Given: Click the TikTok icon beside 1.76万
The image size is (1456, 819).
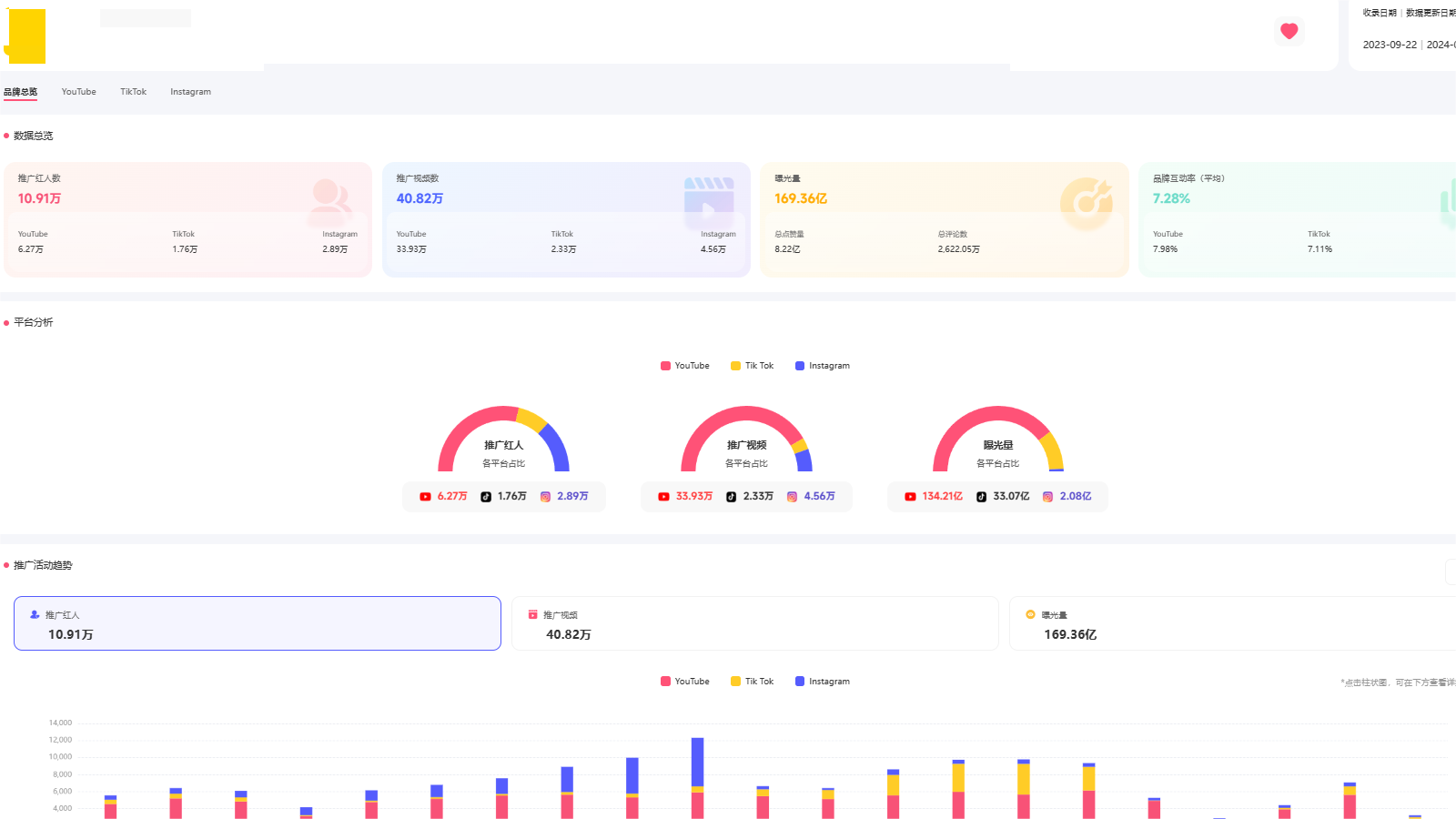Looking at the screenshot, I should pos(486,497).
